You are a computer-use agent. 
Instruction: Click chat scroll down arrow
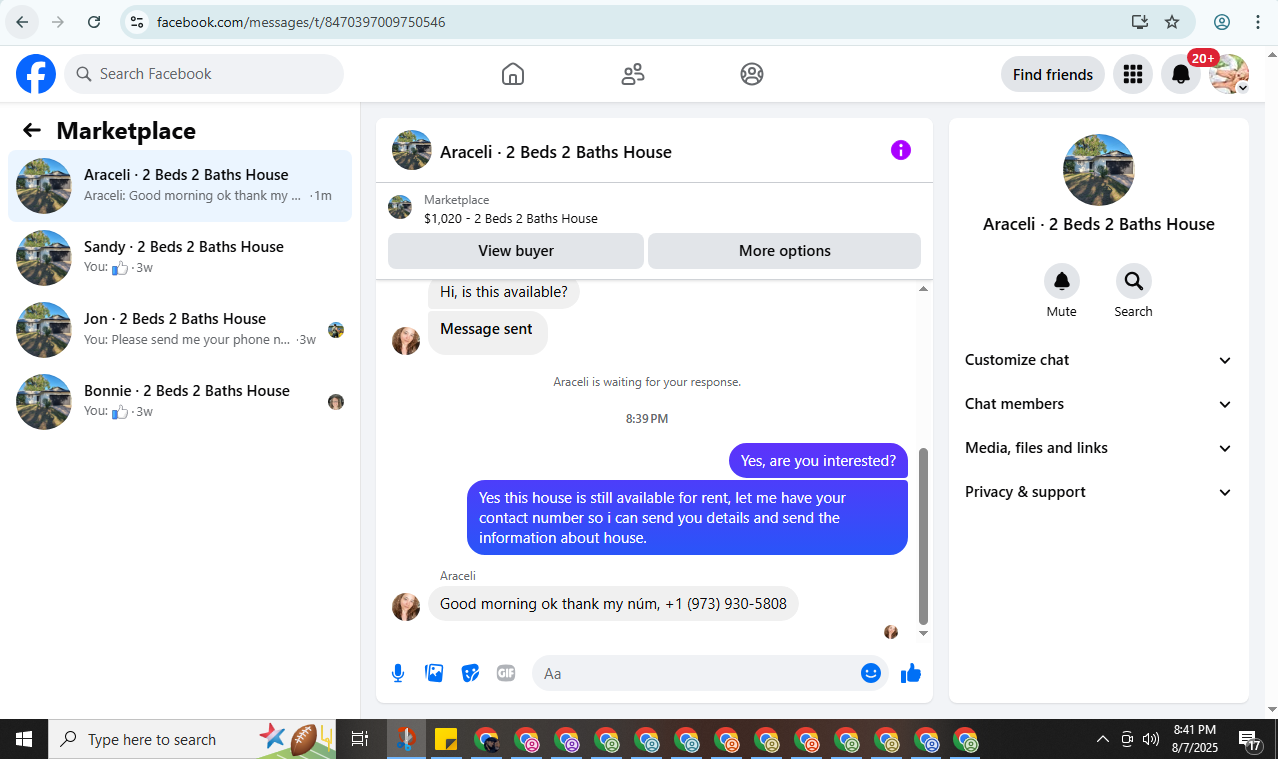coord(923,633)
